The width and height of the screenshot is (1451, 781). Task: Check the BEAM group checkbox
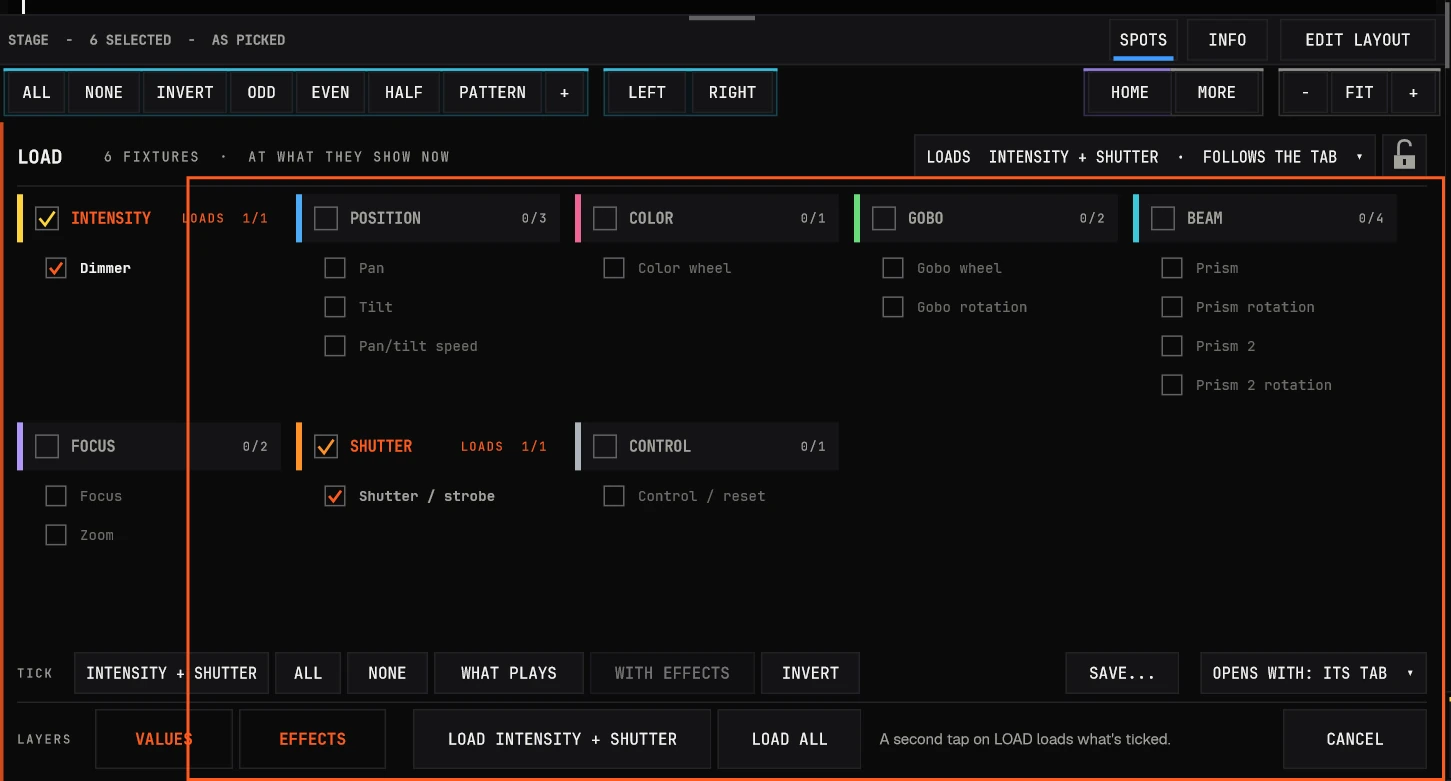pyautogui.click(x=1163, y=218)
